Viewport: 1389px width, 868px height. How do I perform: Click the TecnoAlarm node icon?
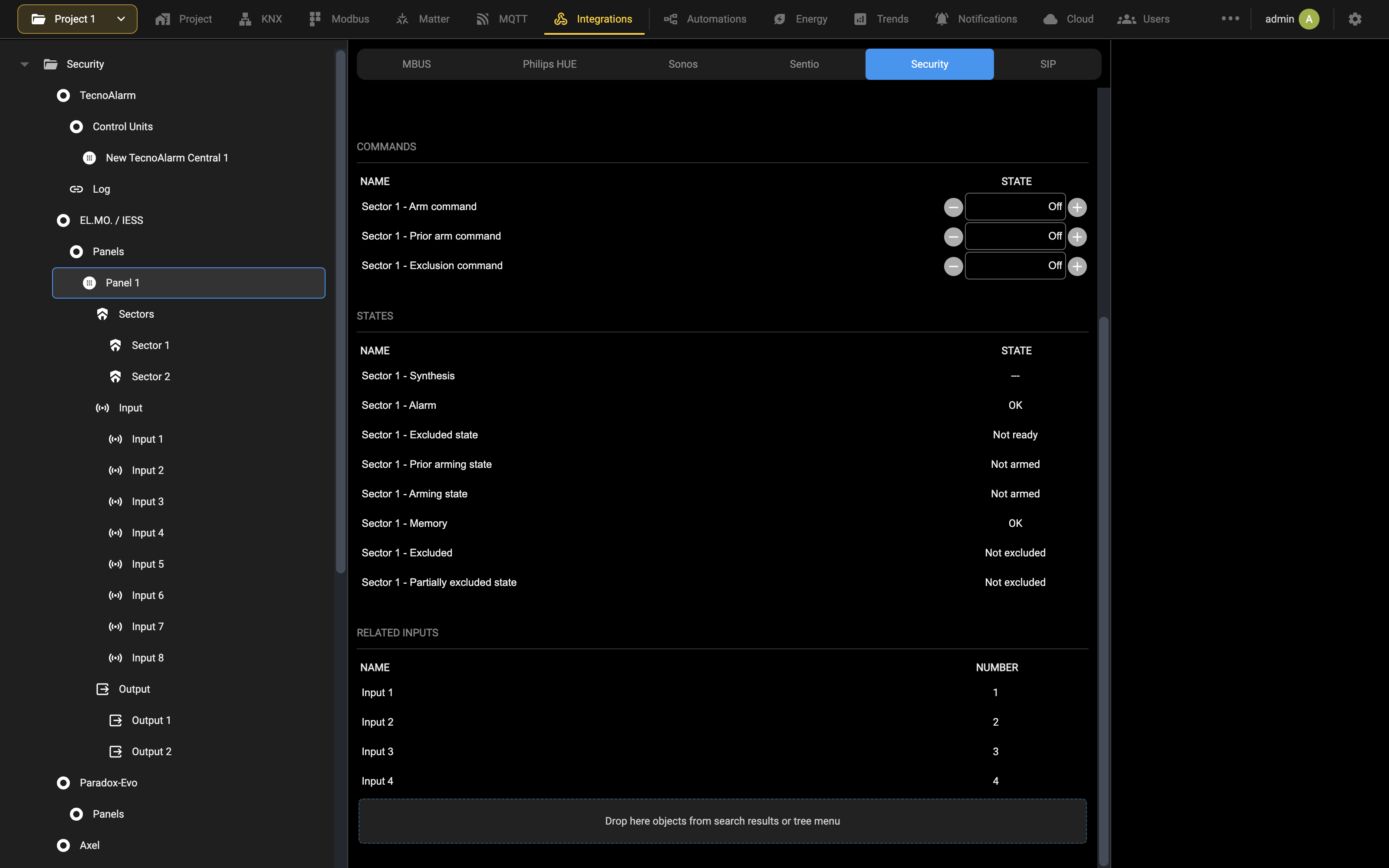point(64,95)
